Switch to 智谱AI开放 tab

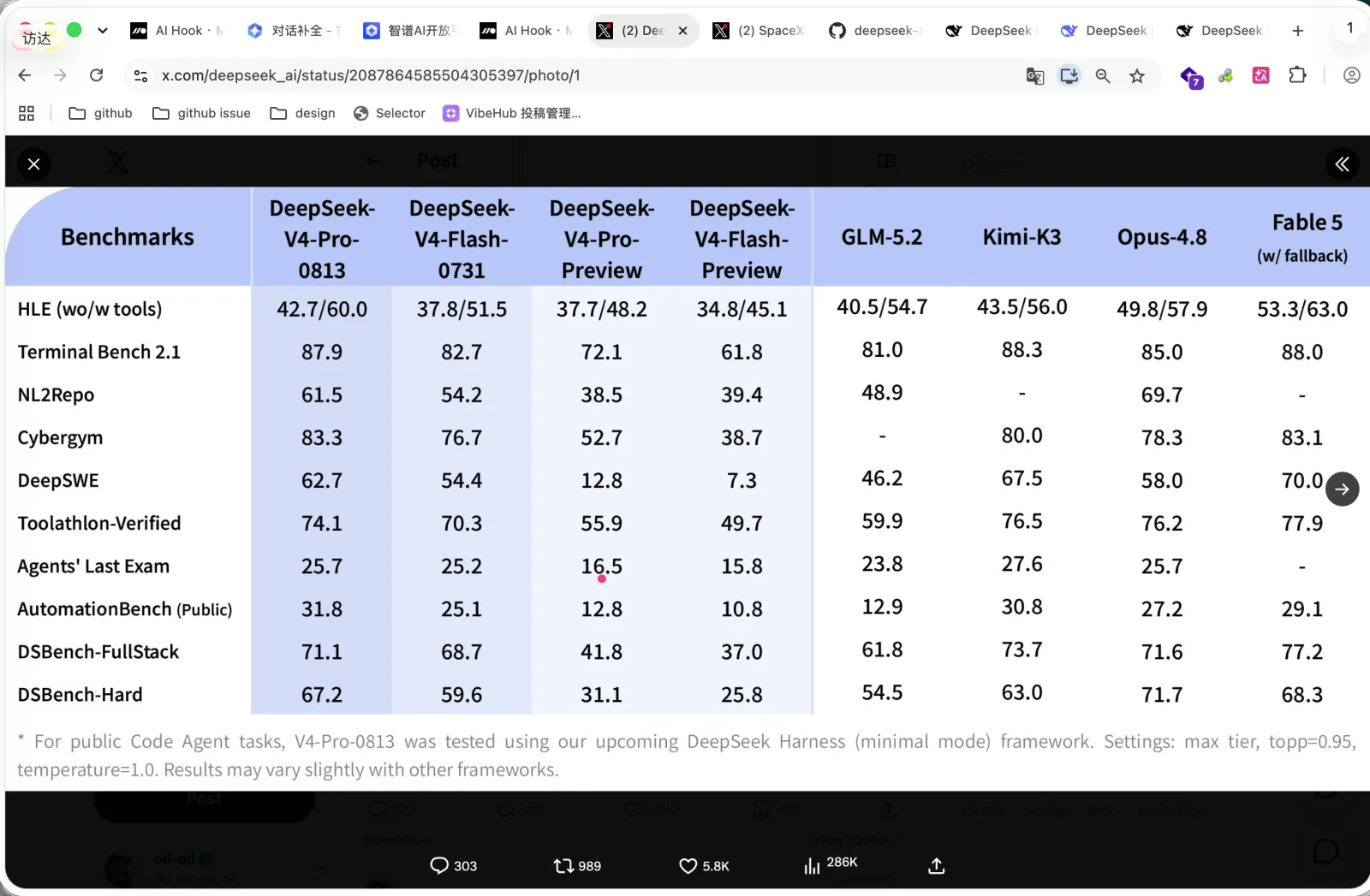click(x=410, y=31)
